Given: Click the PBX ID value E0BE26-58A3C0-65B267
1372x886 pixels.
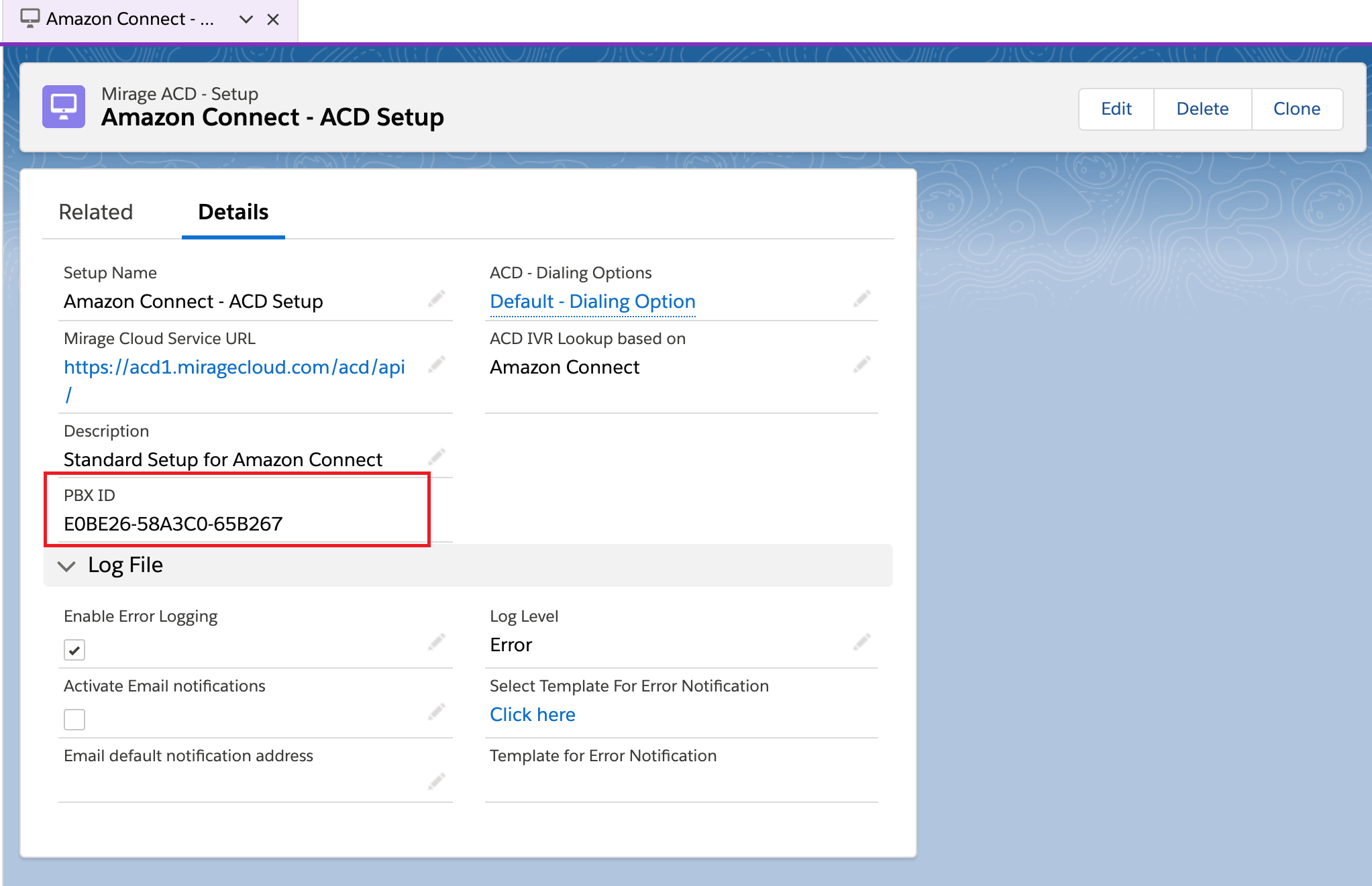Looking at the screenshot, I should point(173,524).
